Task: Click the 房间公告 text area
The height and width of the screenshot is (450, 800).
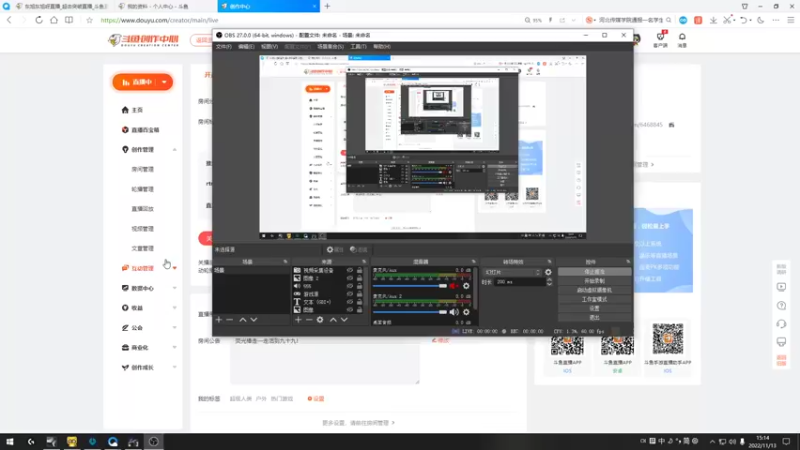Action: point(324,360)
